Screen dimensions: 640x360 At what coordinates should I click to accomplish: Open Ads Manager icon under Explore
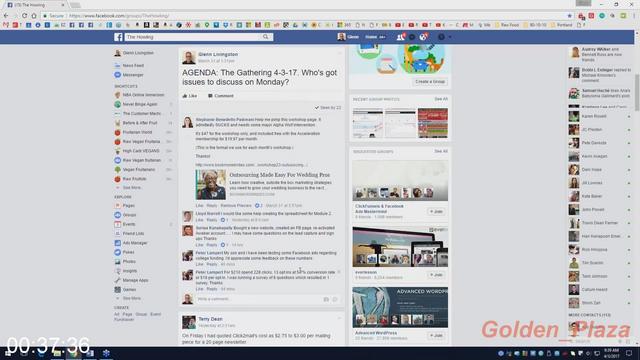(x=118, y=243)
